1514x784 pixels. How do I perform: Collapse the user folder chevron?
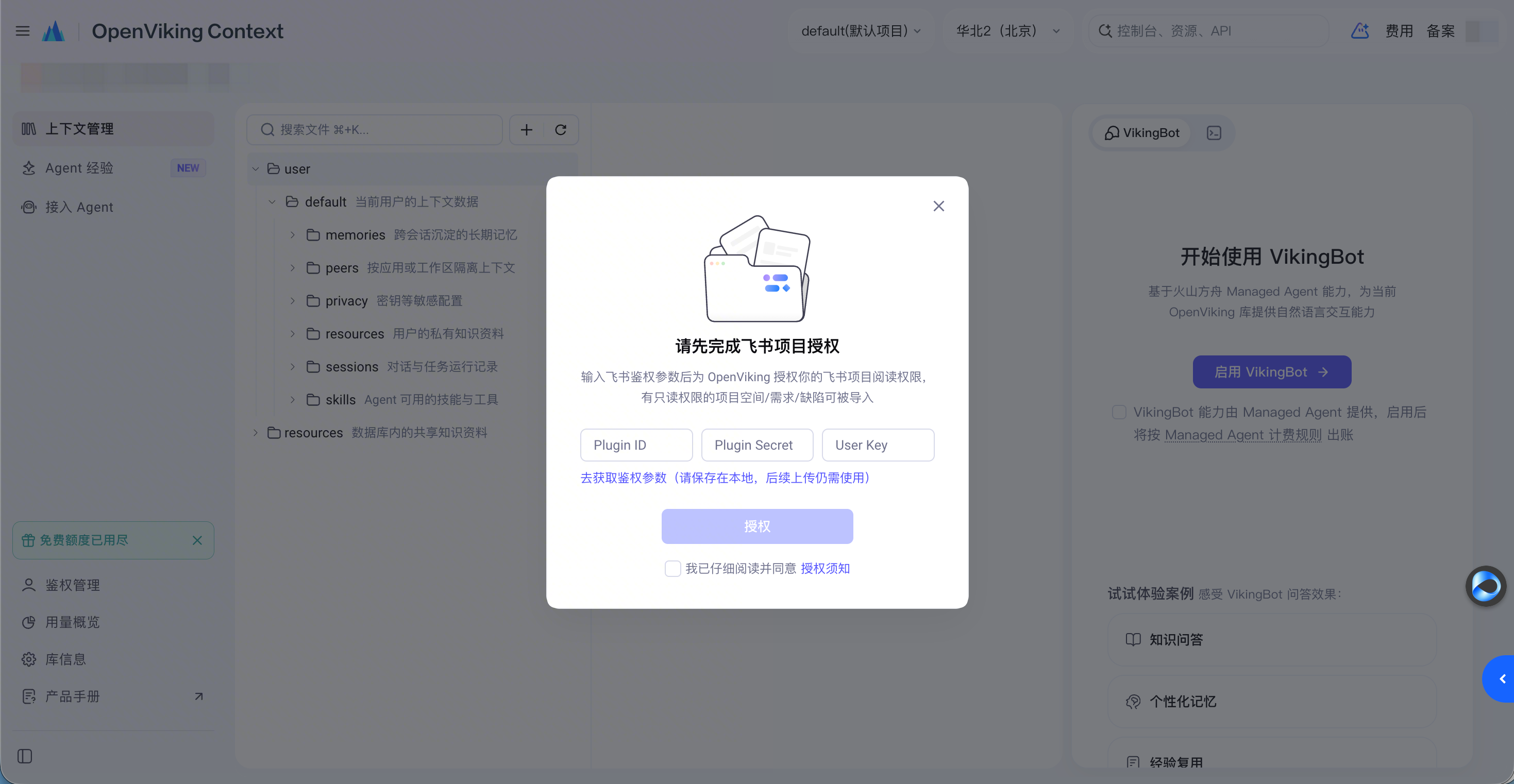tap(256, 169)
